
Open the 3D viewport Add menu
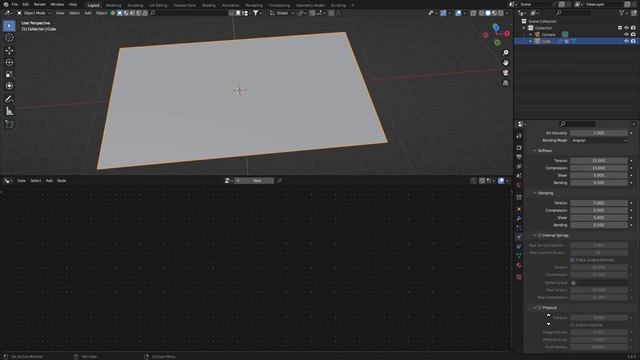(88, 13)
